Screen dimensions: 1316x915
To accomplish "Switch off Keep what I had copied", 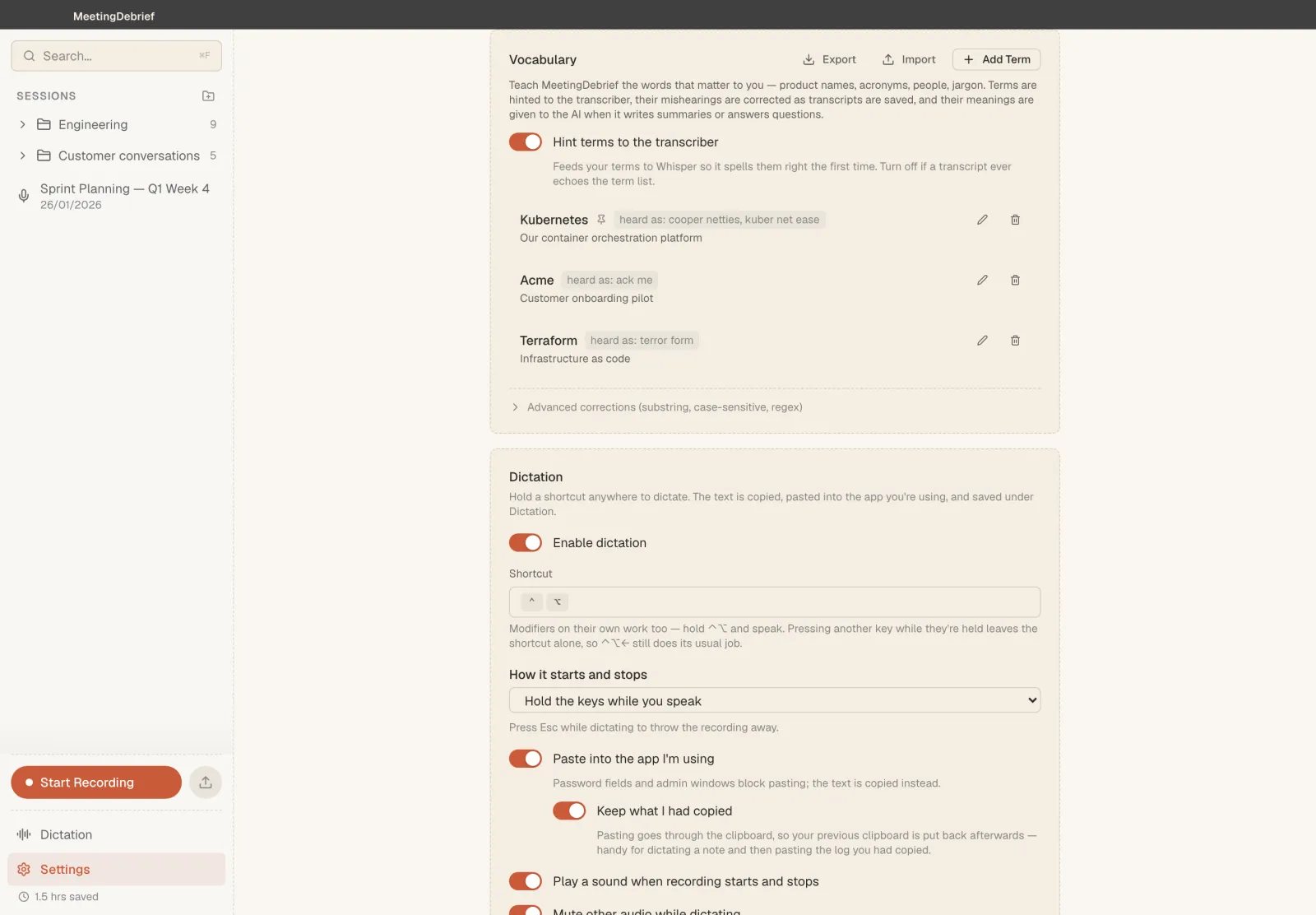I will (569, 811).
